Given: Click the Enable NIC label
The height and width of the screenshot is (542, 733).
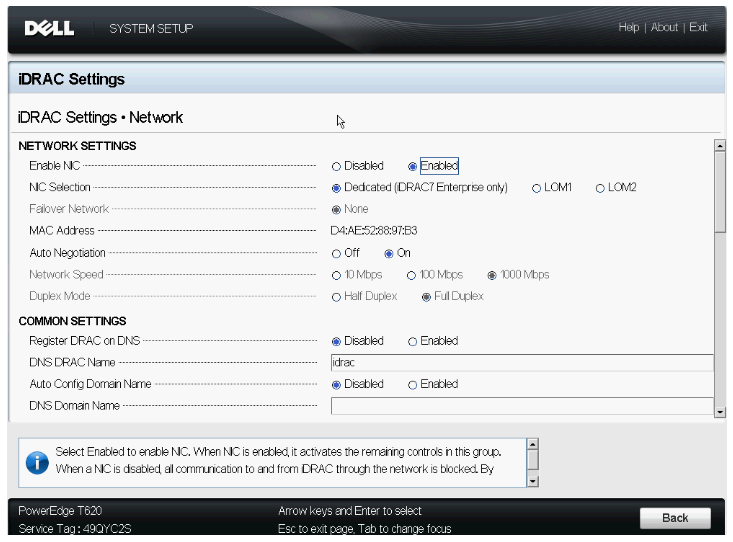Looking at the screenshot, I should [x=55, y=166].
